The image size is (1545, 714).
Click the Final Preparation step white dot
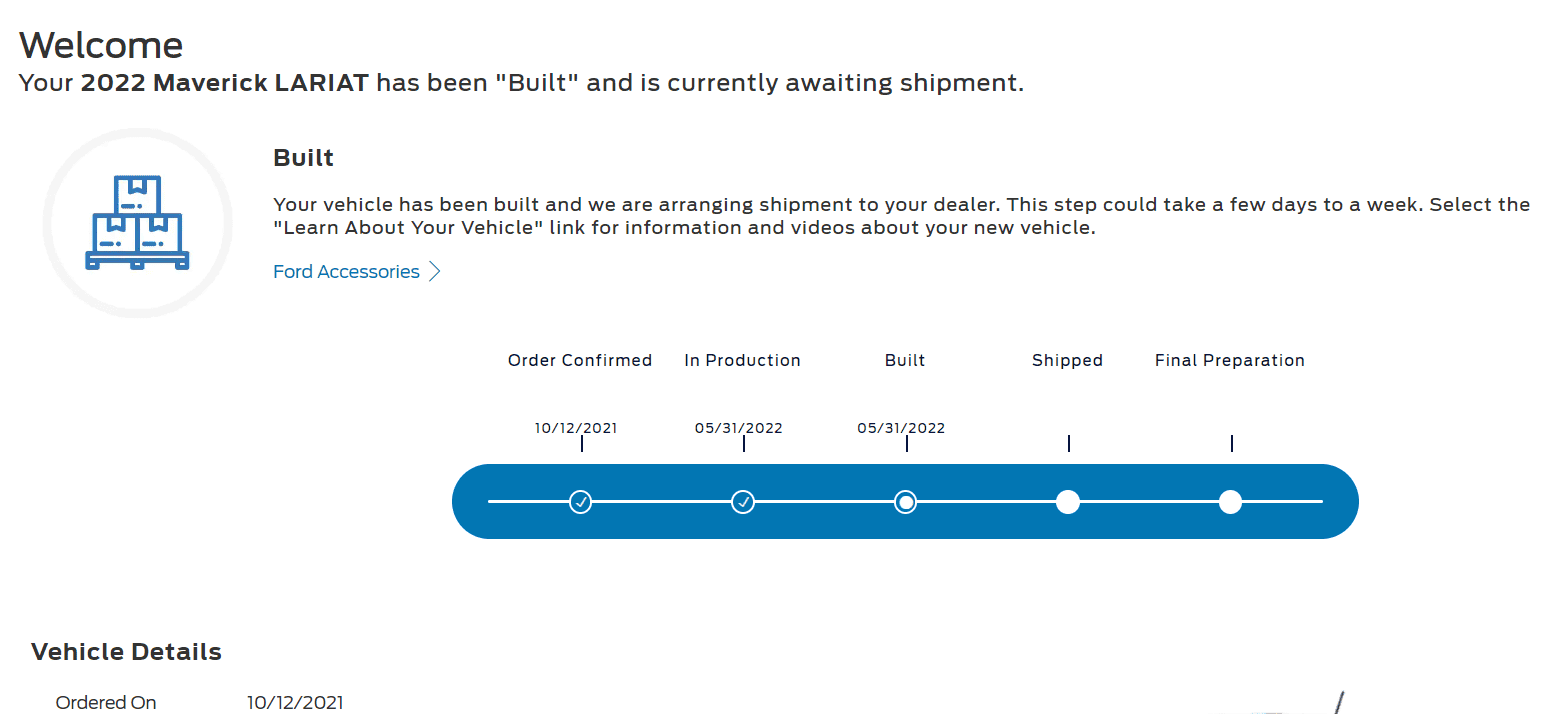[x=1231, y=502]
